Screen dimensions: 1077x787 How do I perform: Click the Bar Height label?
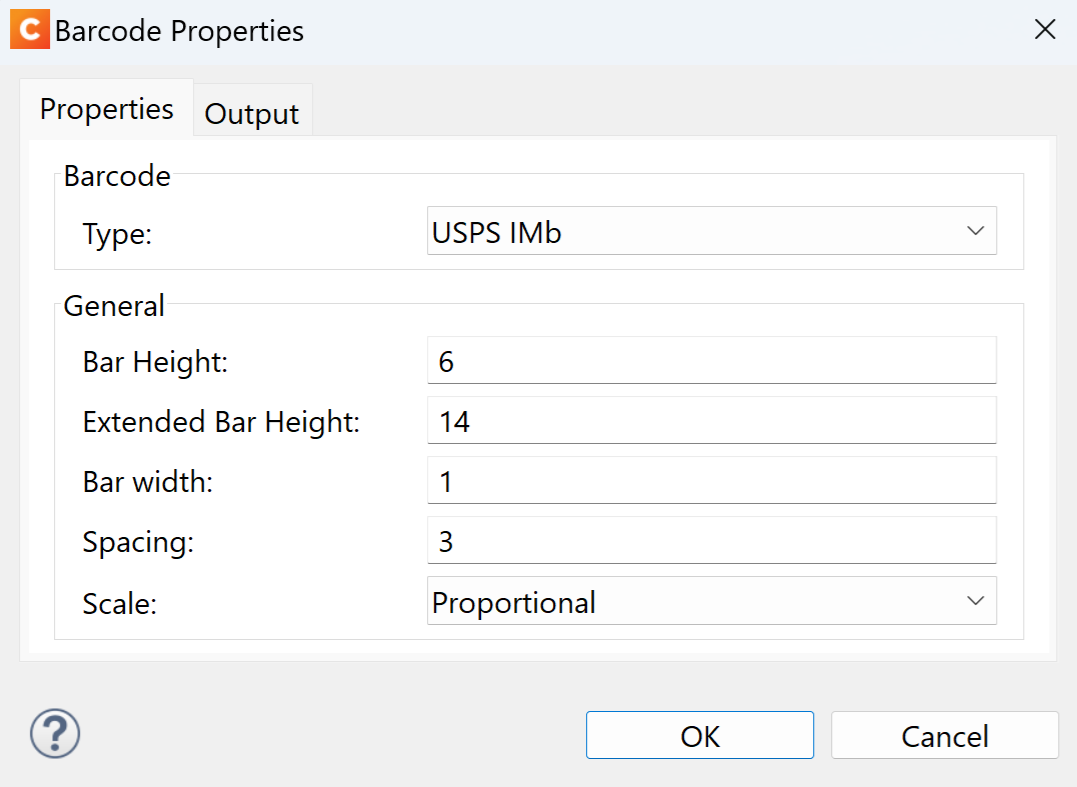click(x=155, y=362)
